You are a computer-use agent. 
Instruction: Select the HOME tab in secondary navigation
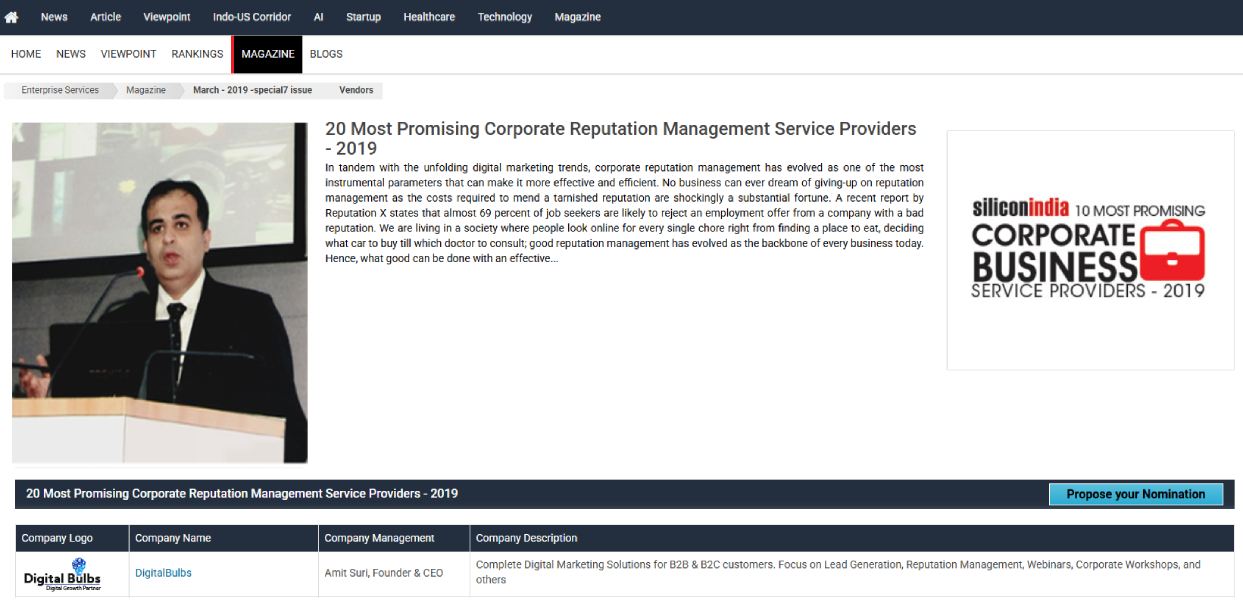pos(26,54)
